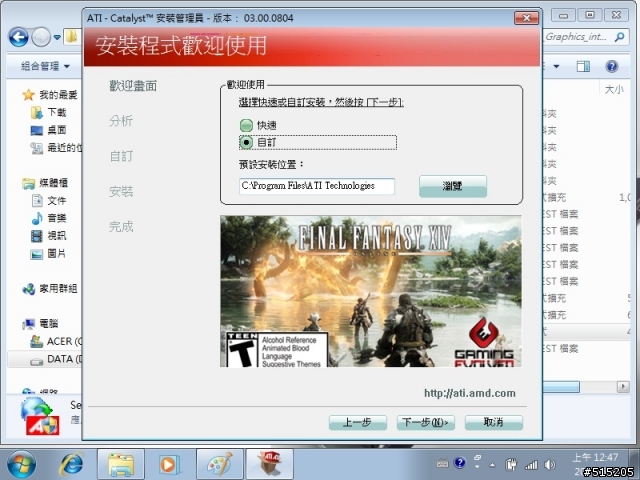This screenshot has width=640, height=480.
Task: Open 視訊 videos library
Action: click(x=49, y=236)
